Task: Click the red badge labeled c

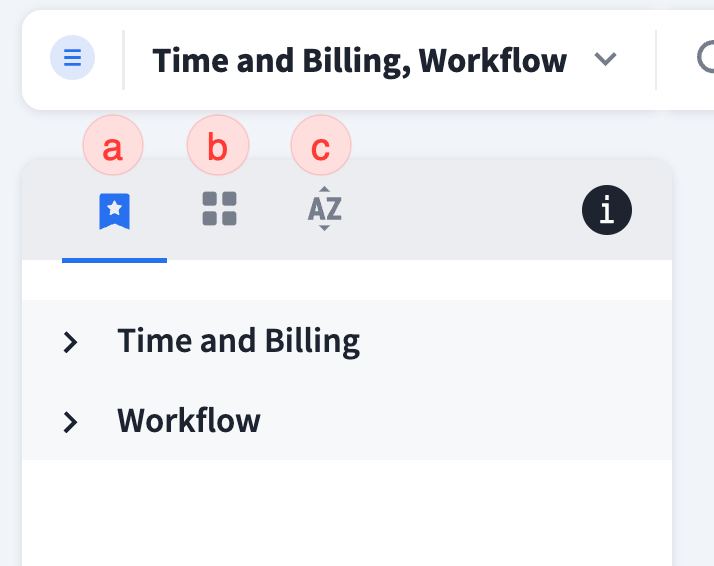Action: point(321,148)
